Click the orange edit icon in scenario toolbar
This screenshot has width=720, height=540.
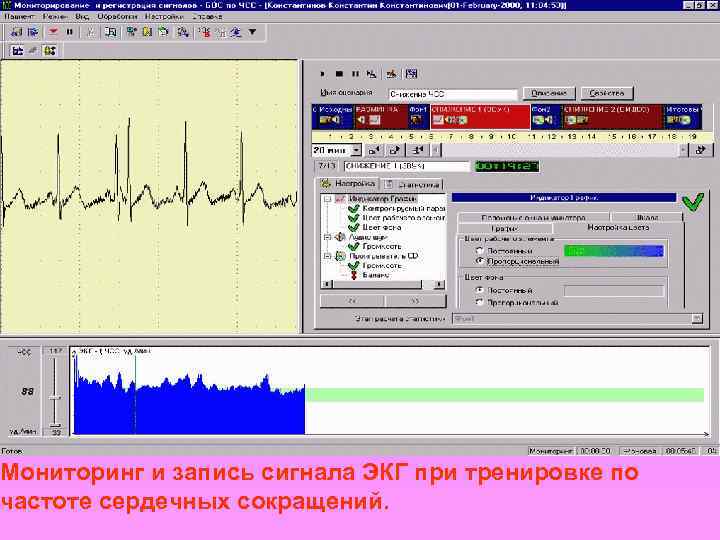click(391, 73)
